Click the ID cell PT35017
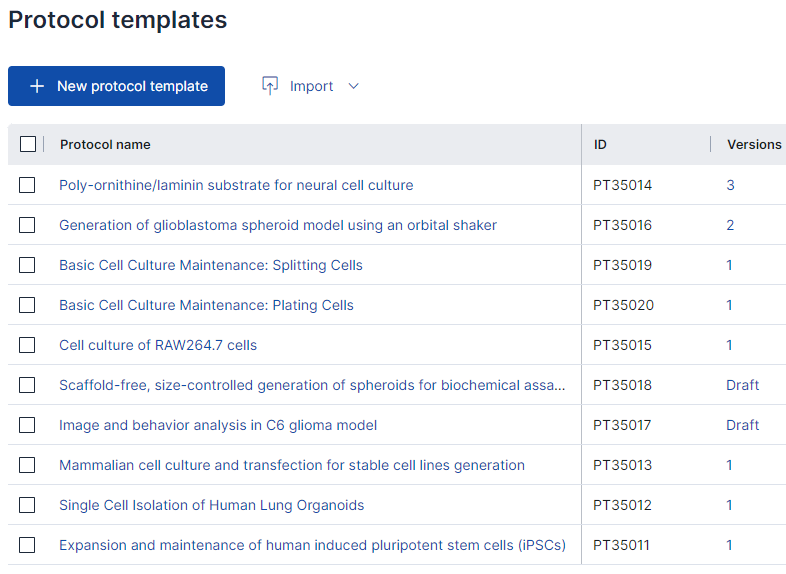Viewport: 786px width, 574px height. click(622, 425)
